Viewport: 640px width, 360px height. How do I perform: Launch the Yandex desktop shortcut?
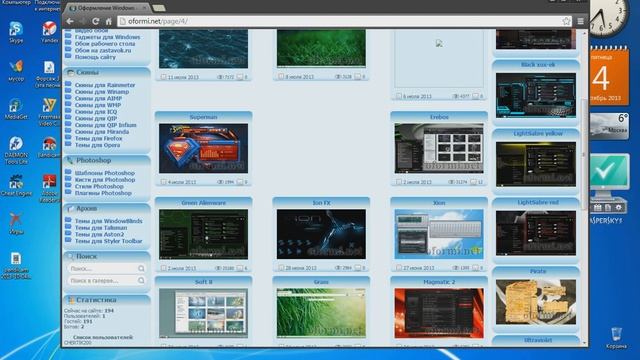coord(49,32)
